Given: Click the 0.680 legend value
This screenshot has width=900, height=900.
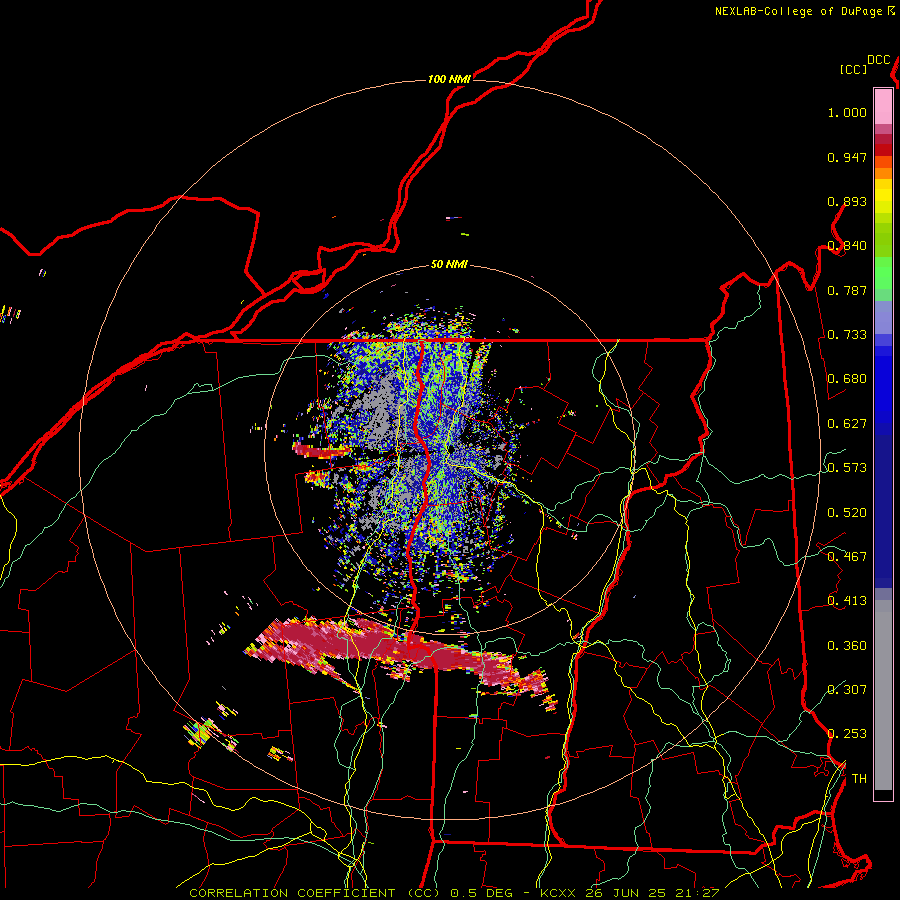Looking at the screenshot, I should 847,379.
